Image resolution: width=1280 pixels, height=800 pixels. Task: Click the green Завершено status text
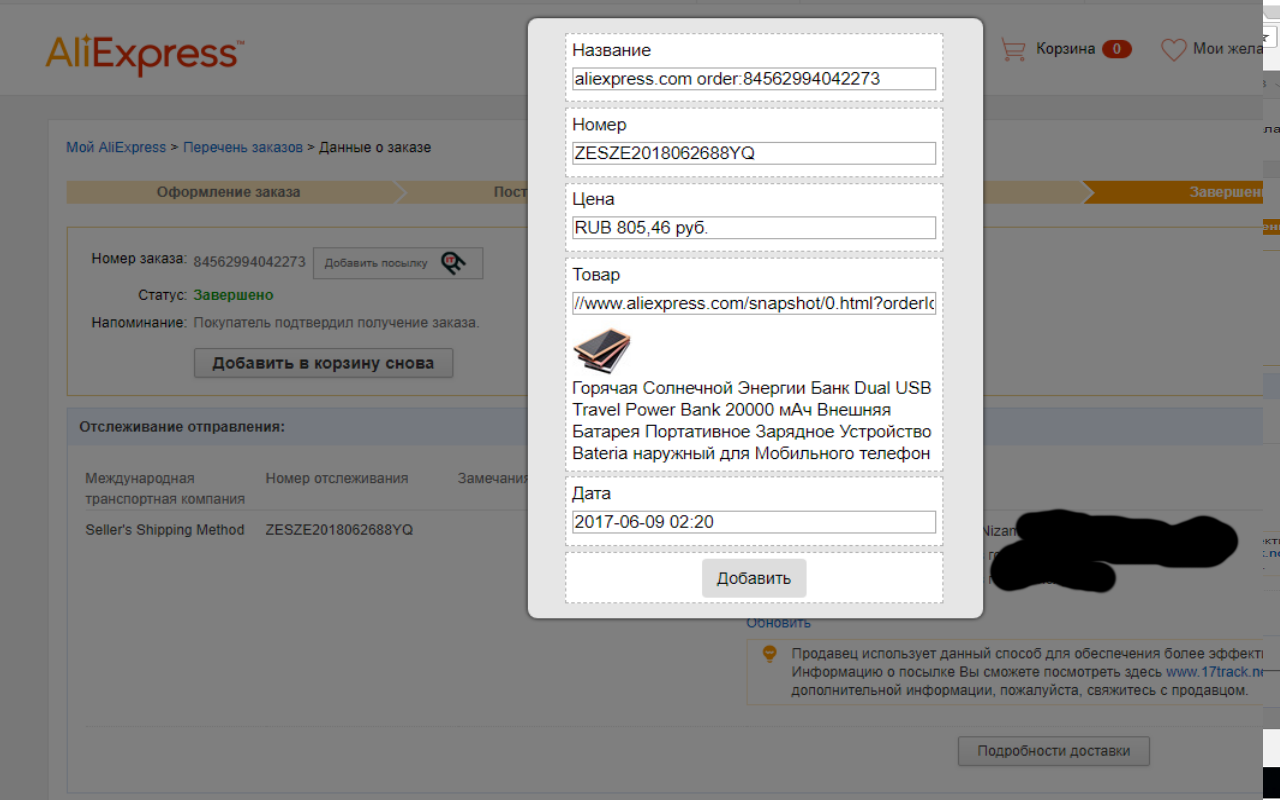tap(233, 295)
